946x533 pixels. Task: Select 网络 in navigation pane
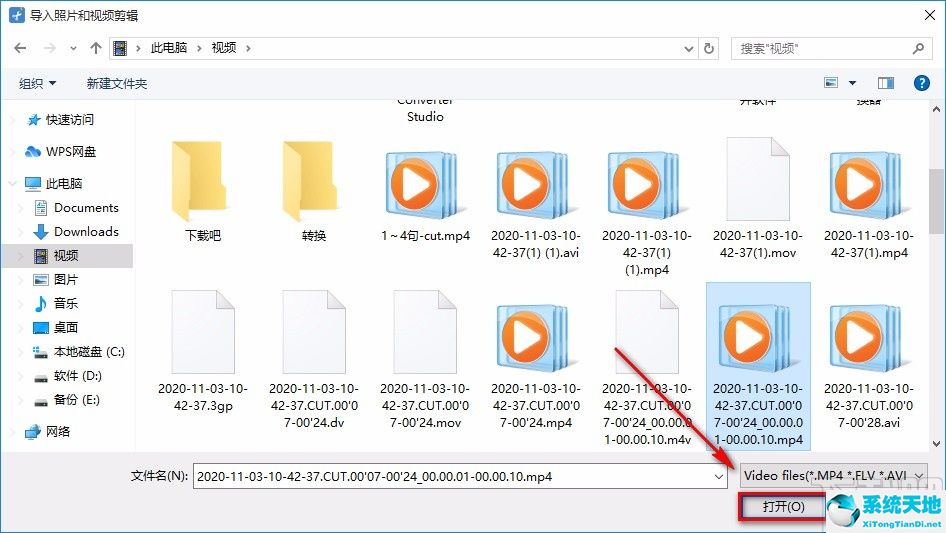click(48, 432)
